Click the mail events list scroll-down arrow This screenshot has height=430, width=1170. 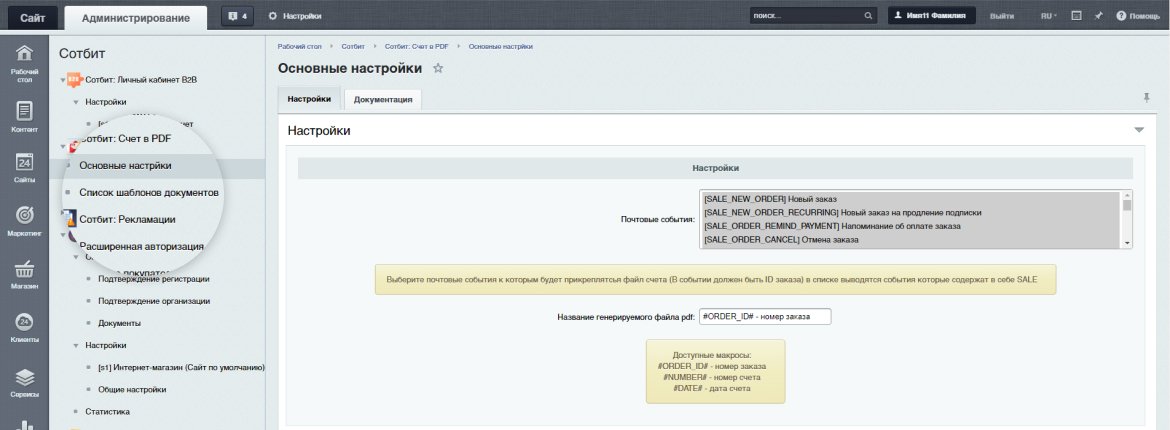pyautogui.click(x=1127, y=243)
